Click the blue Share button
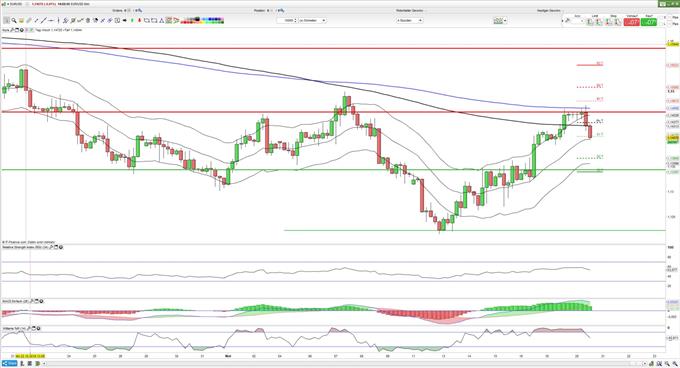Screen dimensions: 680x368 point(10,363)
